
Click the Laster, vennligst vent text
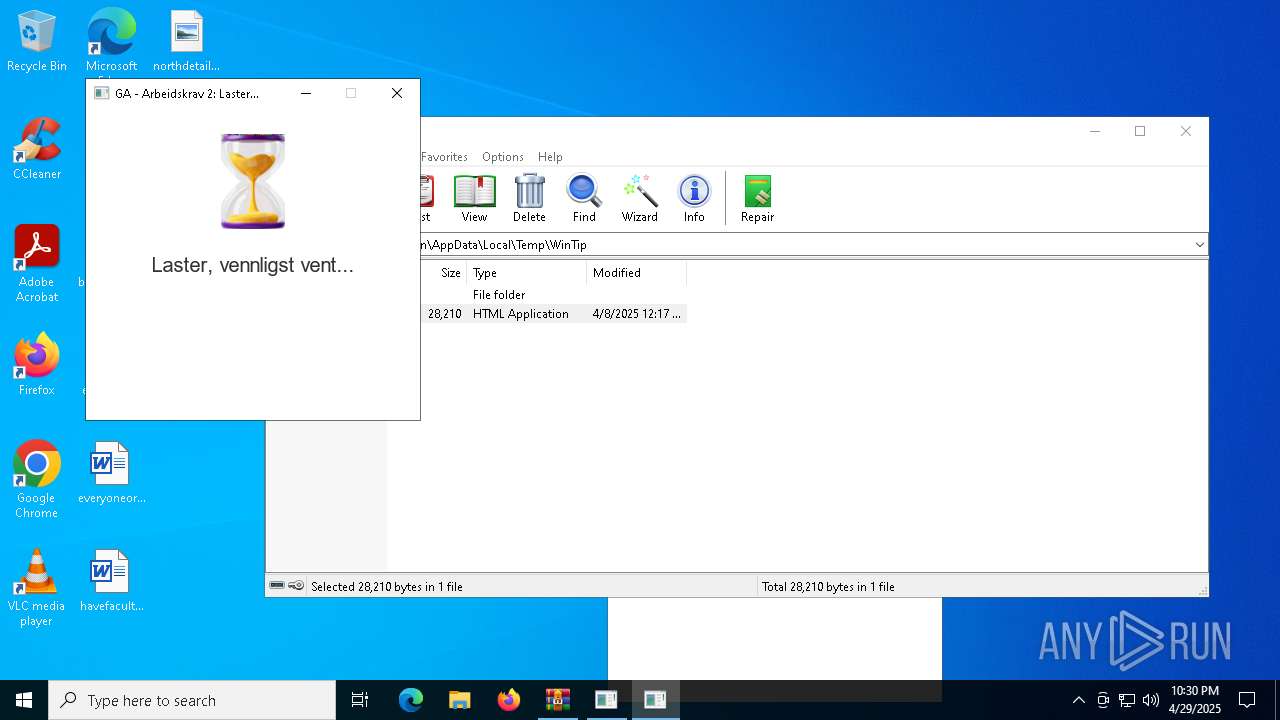coord(253,265)
